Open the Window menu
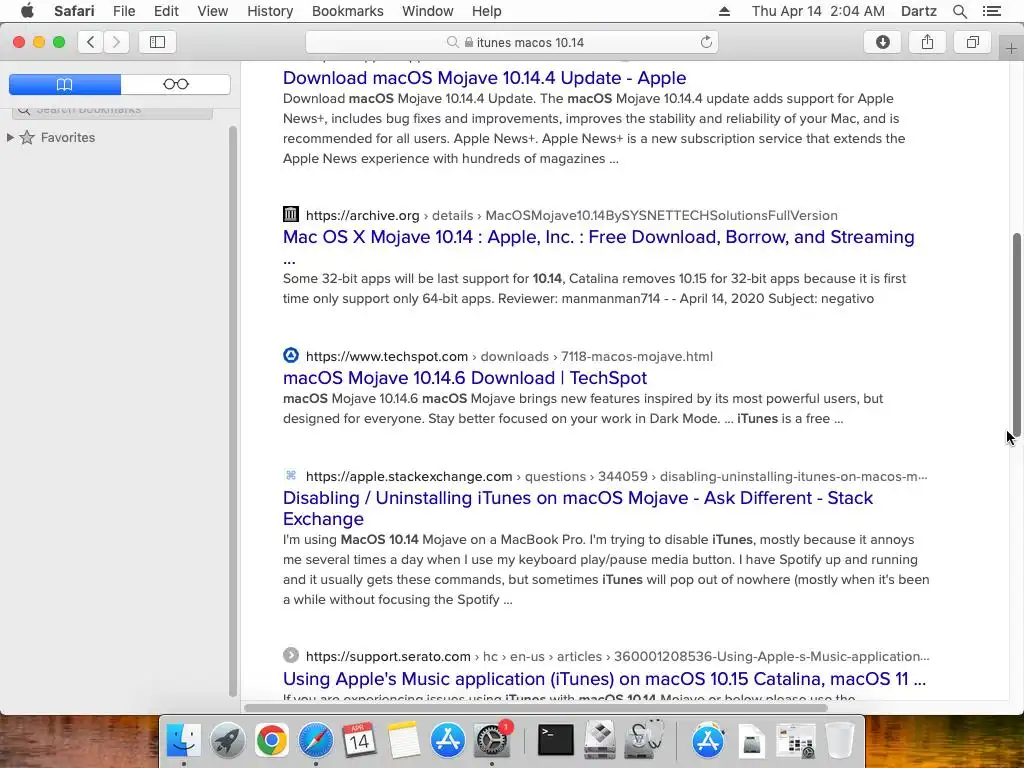 point(427,11)
